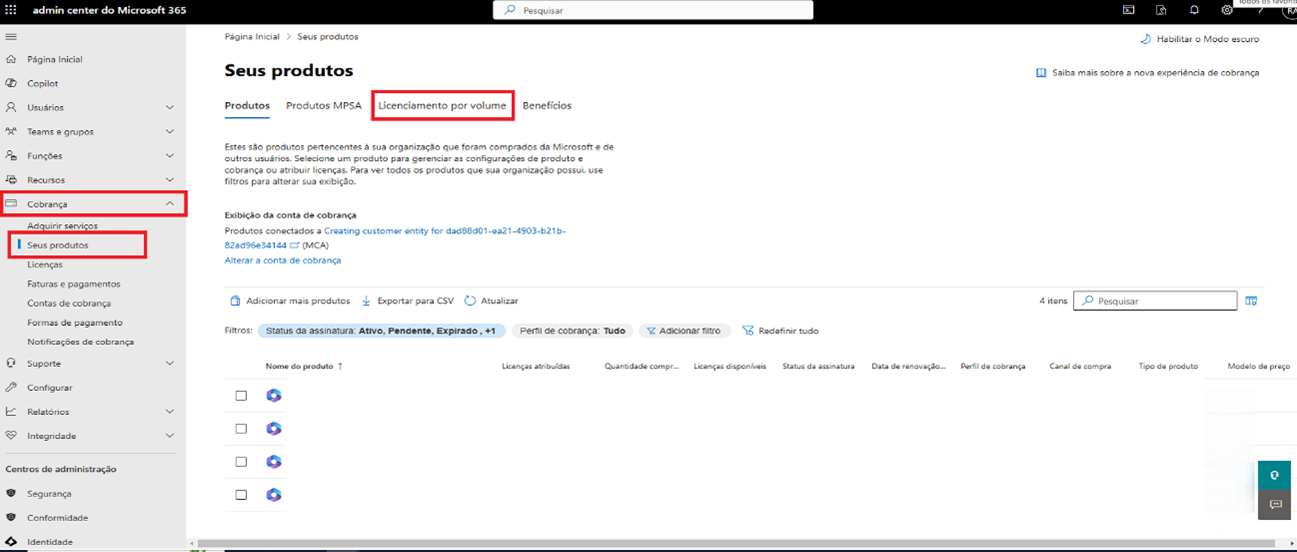This screenshot has width=1297, height=552.
Task: Switch to Licenciamento por volume tab
Action: coord(442,105)
